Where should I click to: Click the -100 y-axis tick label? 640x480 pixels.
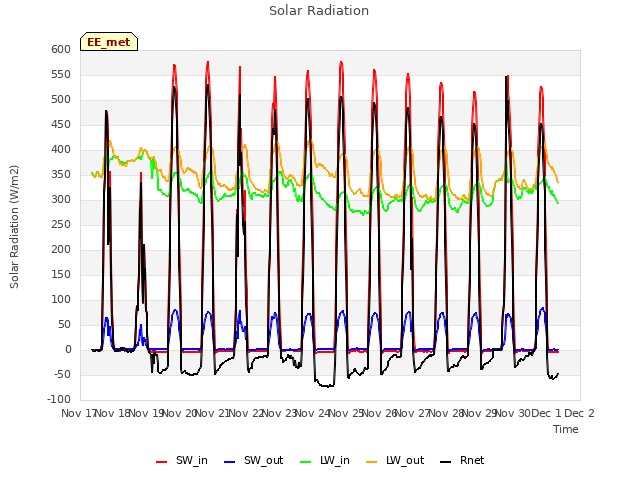click(x=59, y=399)
